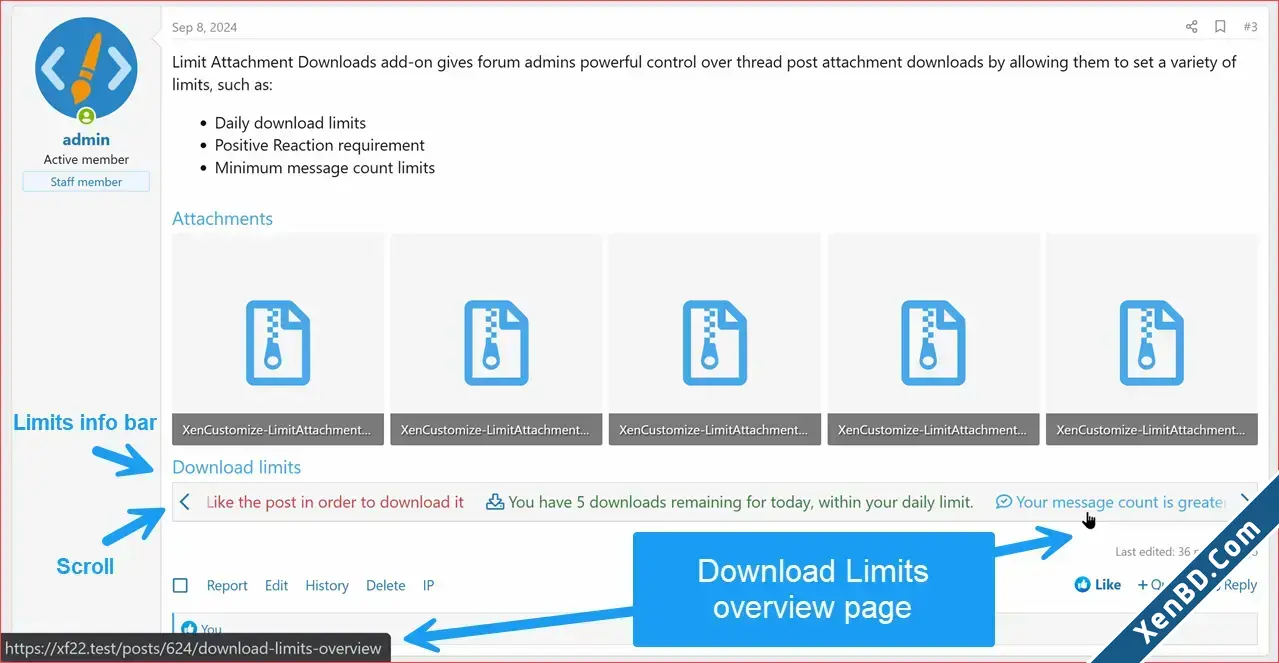Click 'Positive Reaction requirement' bullet text
Viewport: 1279px width, 663px height.
pyautogui.click(x=320, y=145)
